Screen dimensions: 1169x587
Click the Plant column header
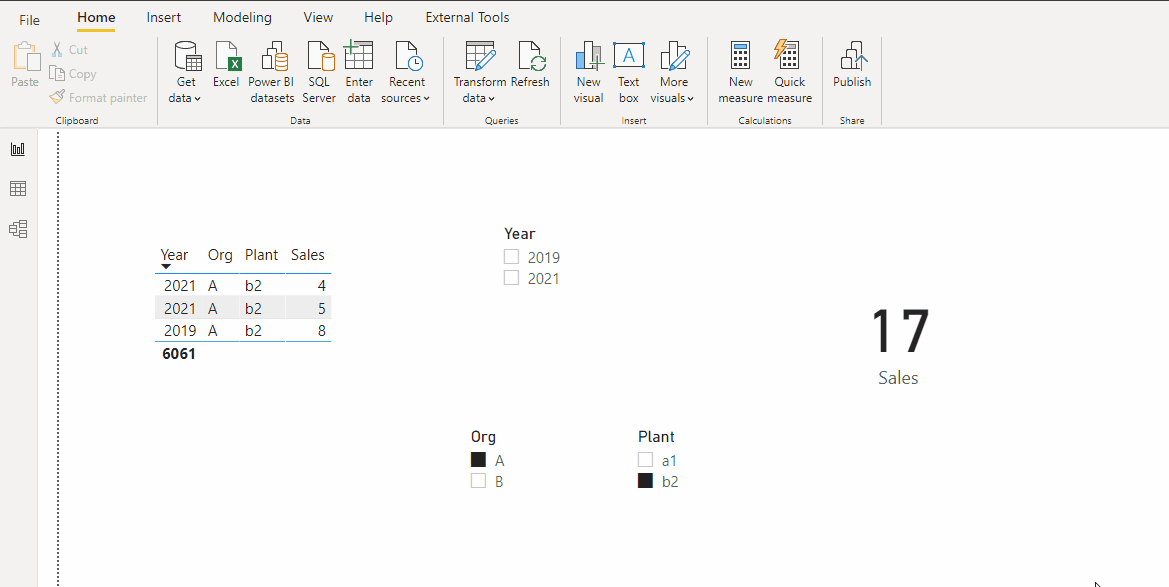262,255
